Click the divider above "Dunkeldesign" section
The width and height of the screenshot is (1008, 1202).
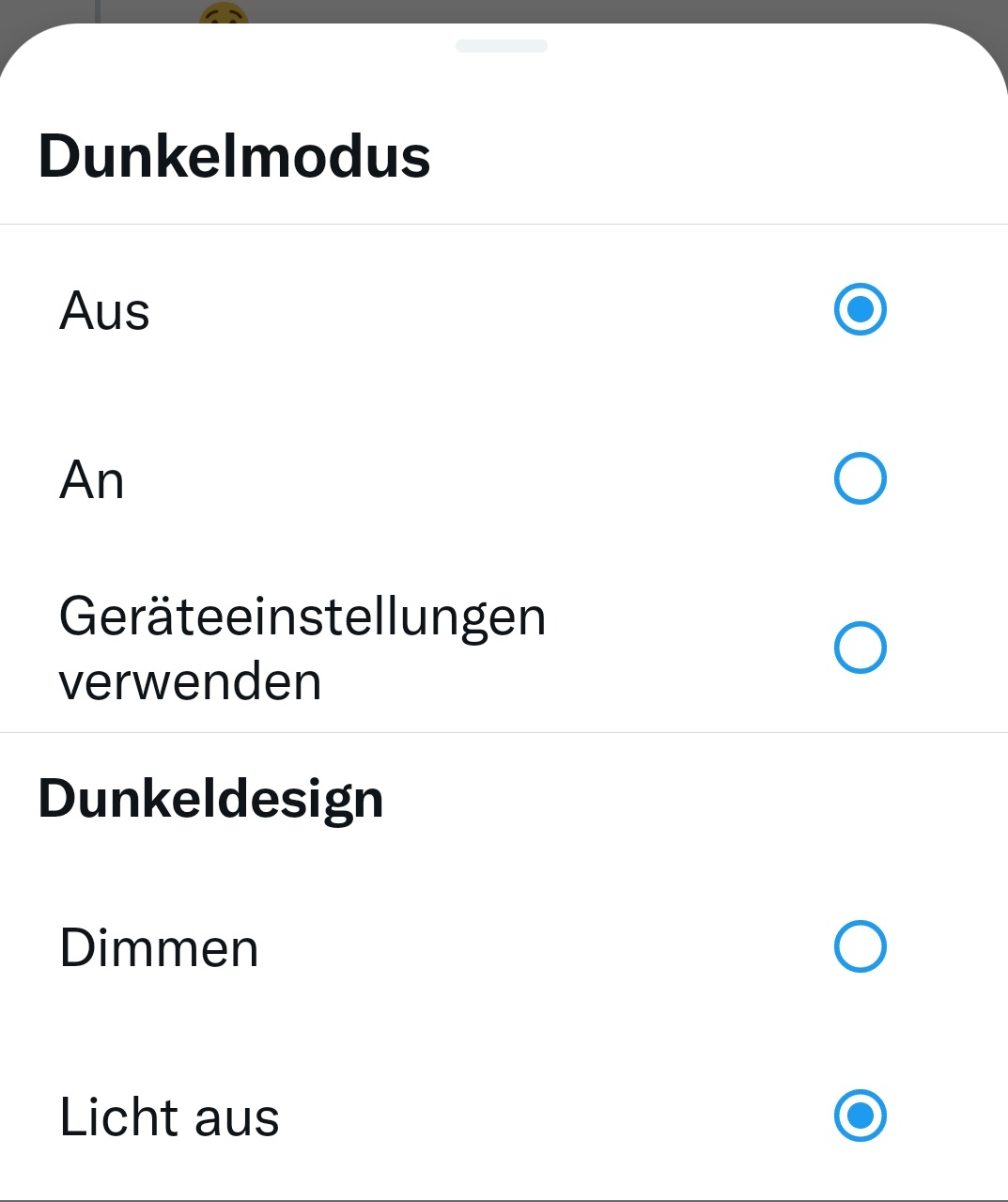point(504,732)
